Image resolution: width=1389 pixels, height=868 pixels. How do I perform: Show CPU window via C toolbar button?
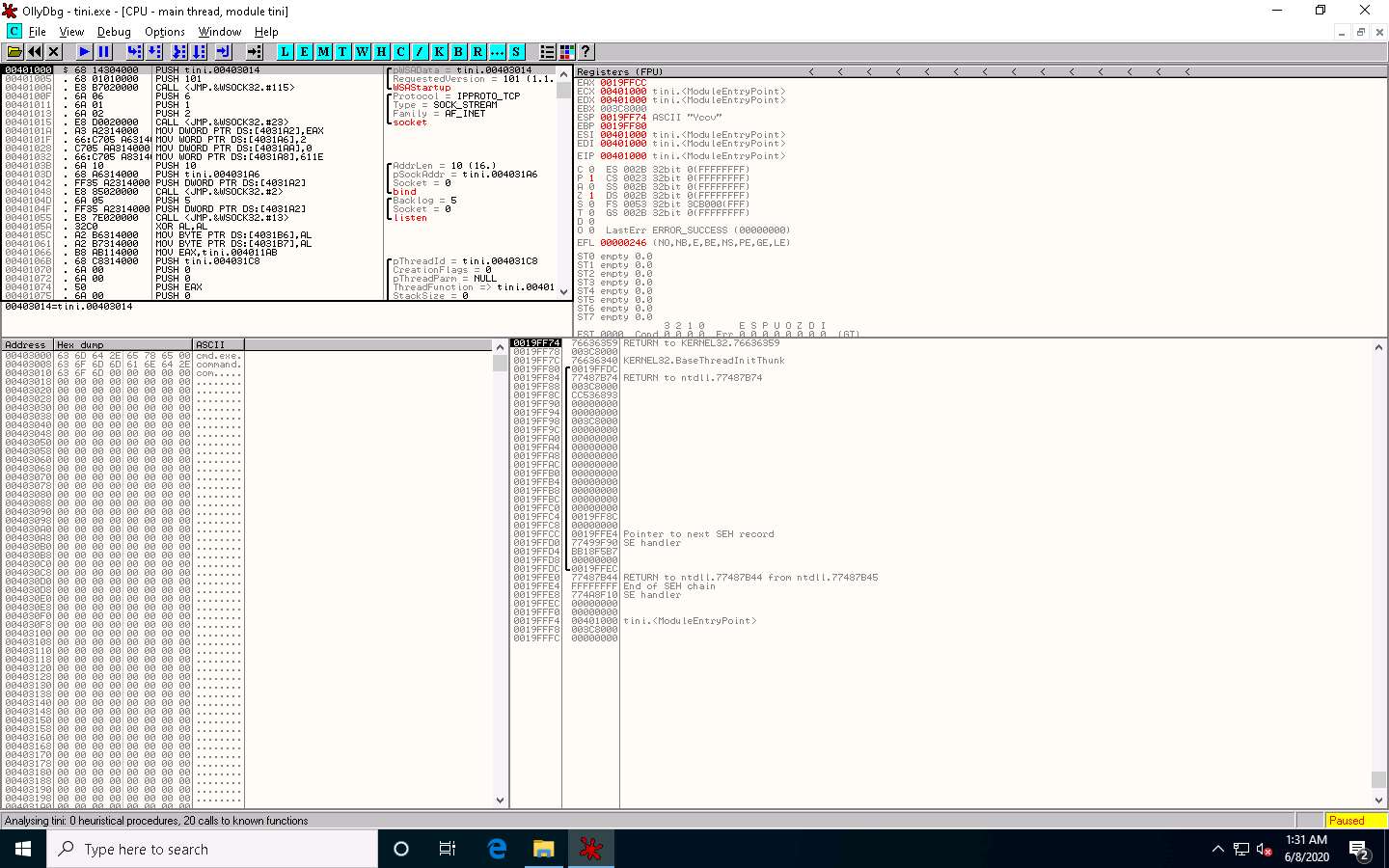[401, 52]
